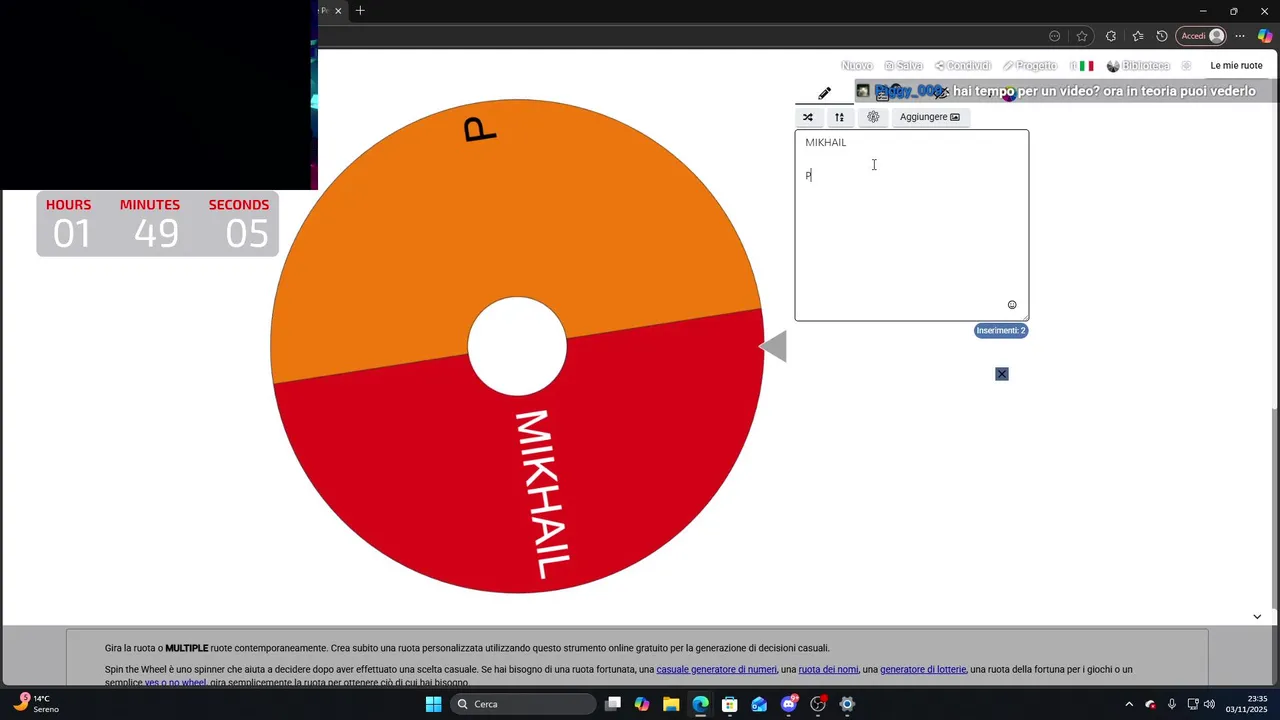Open Discord from taskbar
Screen dimensions: 1280x720
coord(789,704)
